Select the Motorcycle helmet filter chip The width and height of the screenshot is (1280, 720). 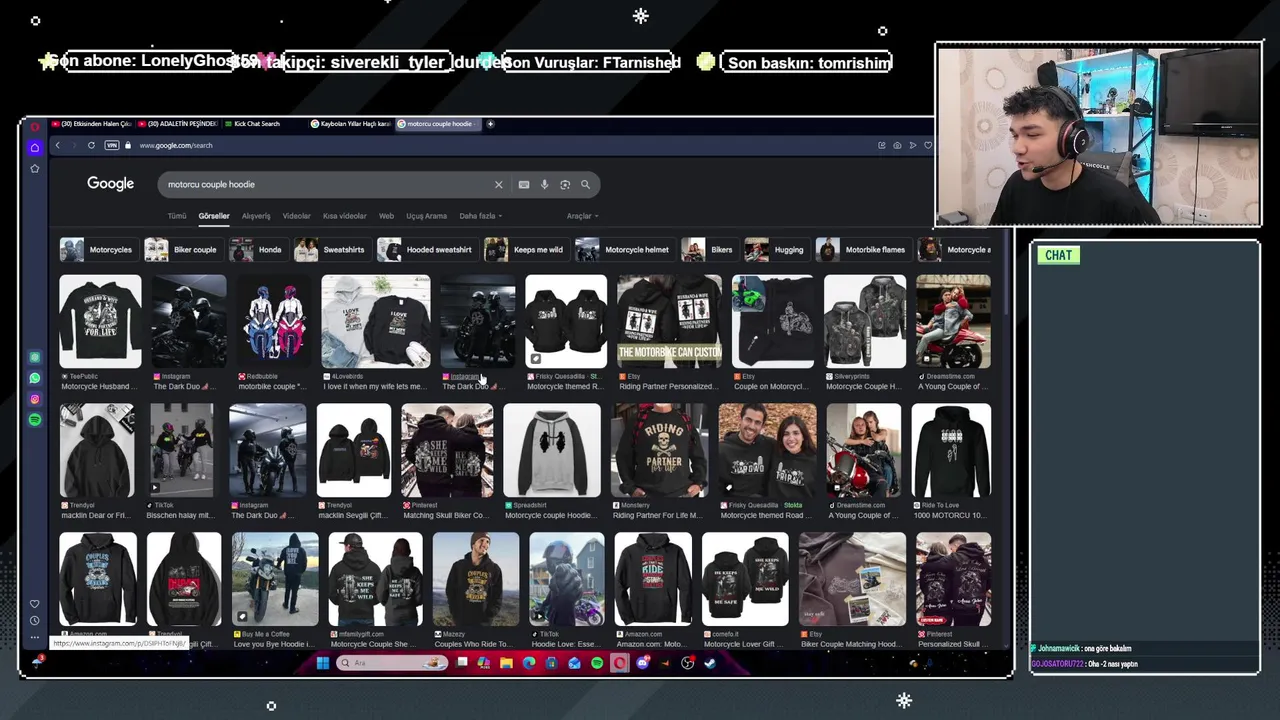(624, 250)
